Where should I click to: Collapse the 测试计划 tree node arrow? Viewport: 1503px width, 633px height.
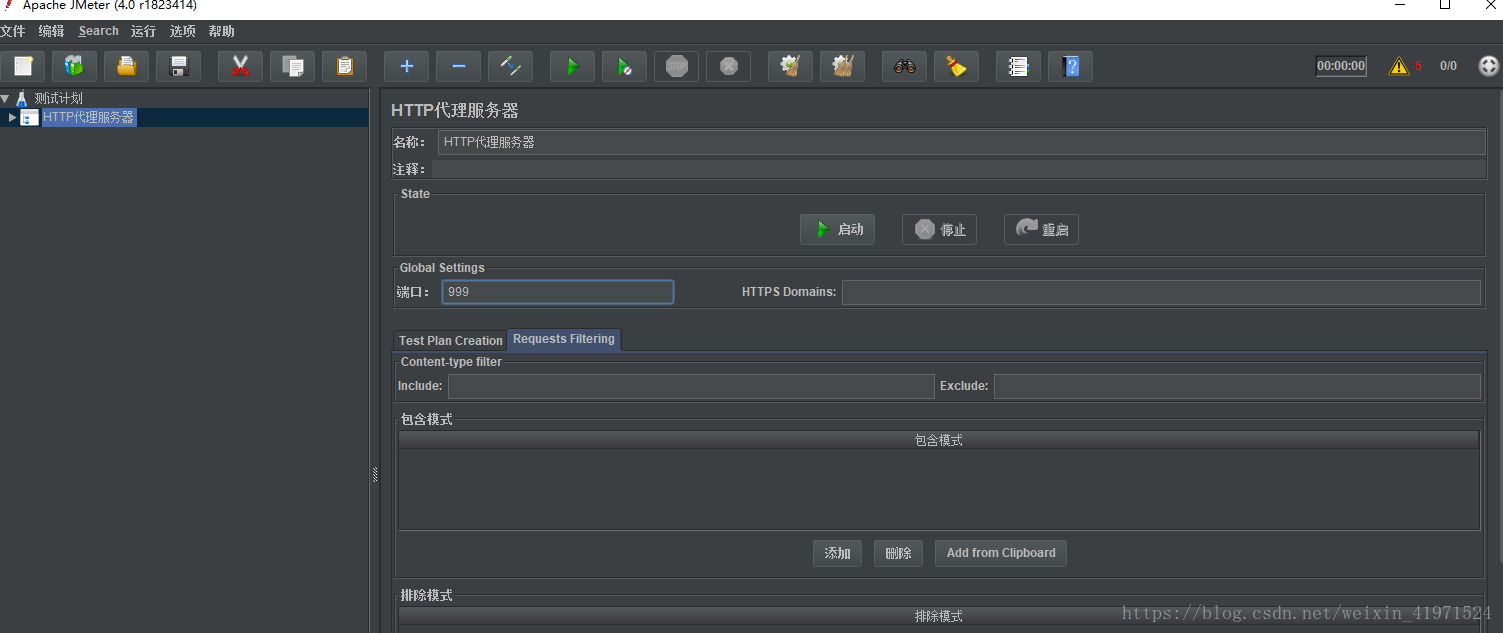coord(5,98)
